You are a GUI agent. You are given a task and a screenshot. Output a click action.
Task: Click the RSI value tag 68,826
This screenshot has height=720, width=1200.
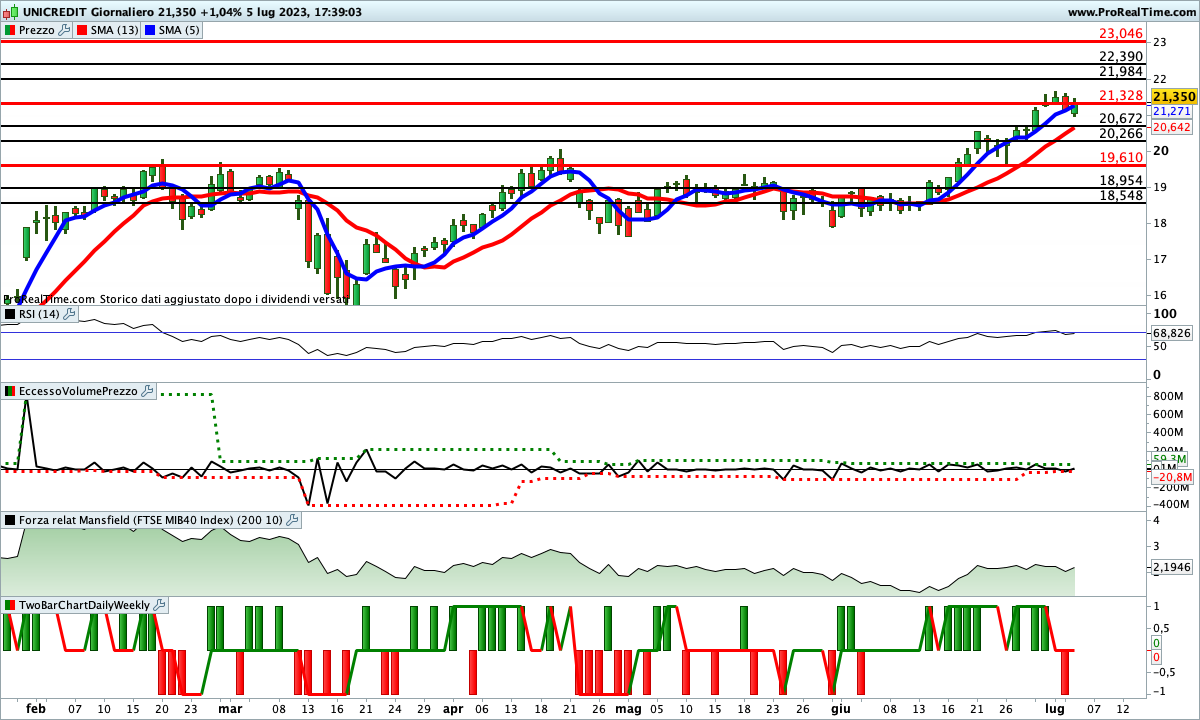pos(1172,332)
